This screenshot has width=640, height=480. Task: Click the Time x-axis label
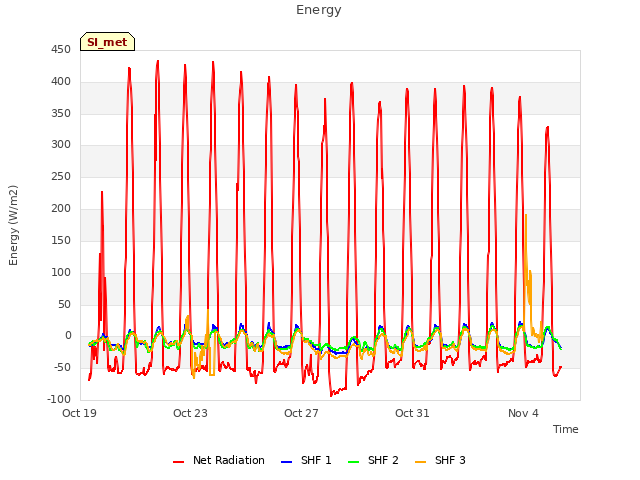(x=566, y=429)
